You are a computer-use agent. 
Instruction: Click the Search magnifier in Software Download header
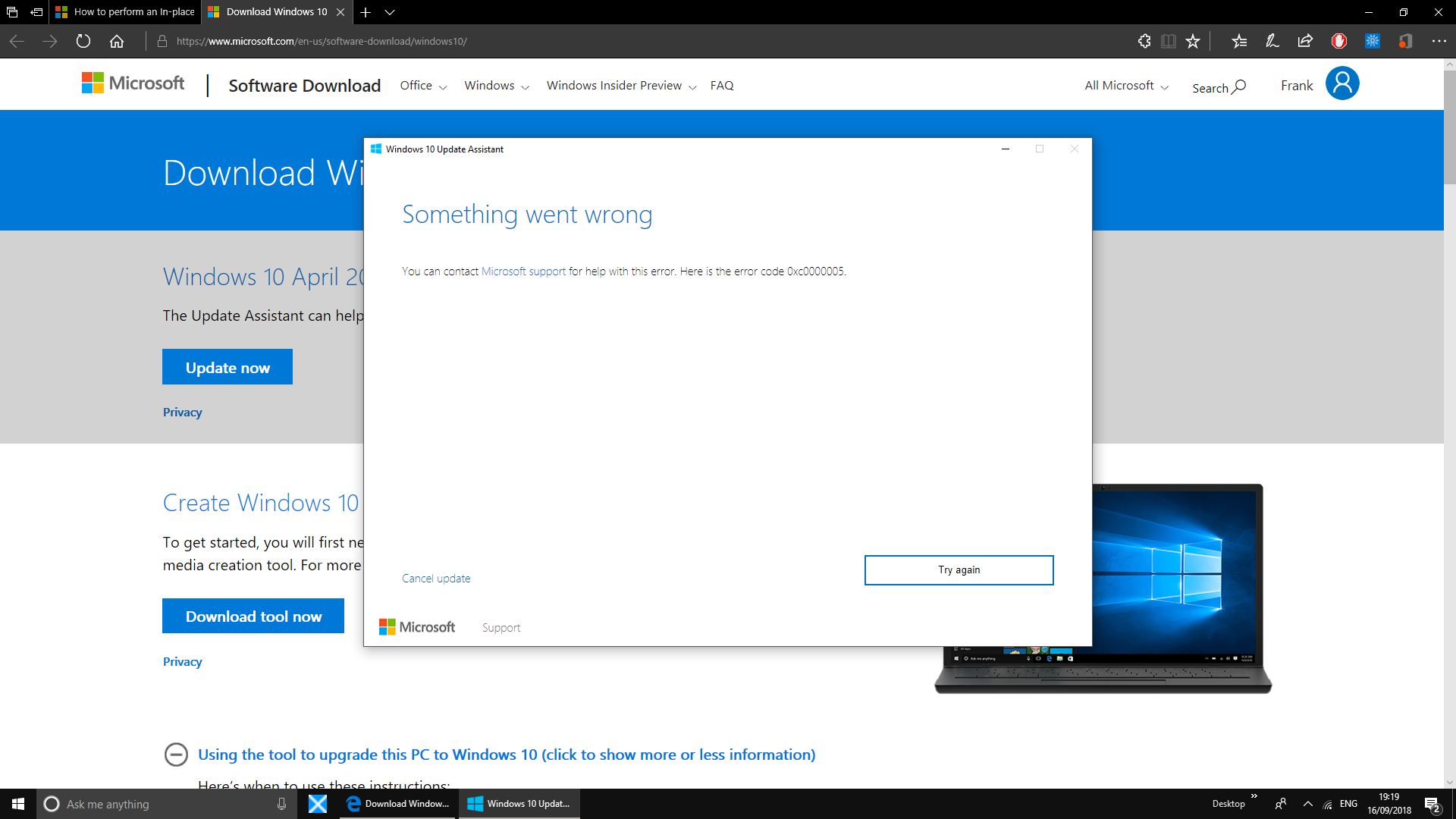[1237, 86]
